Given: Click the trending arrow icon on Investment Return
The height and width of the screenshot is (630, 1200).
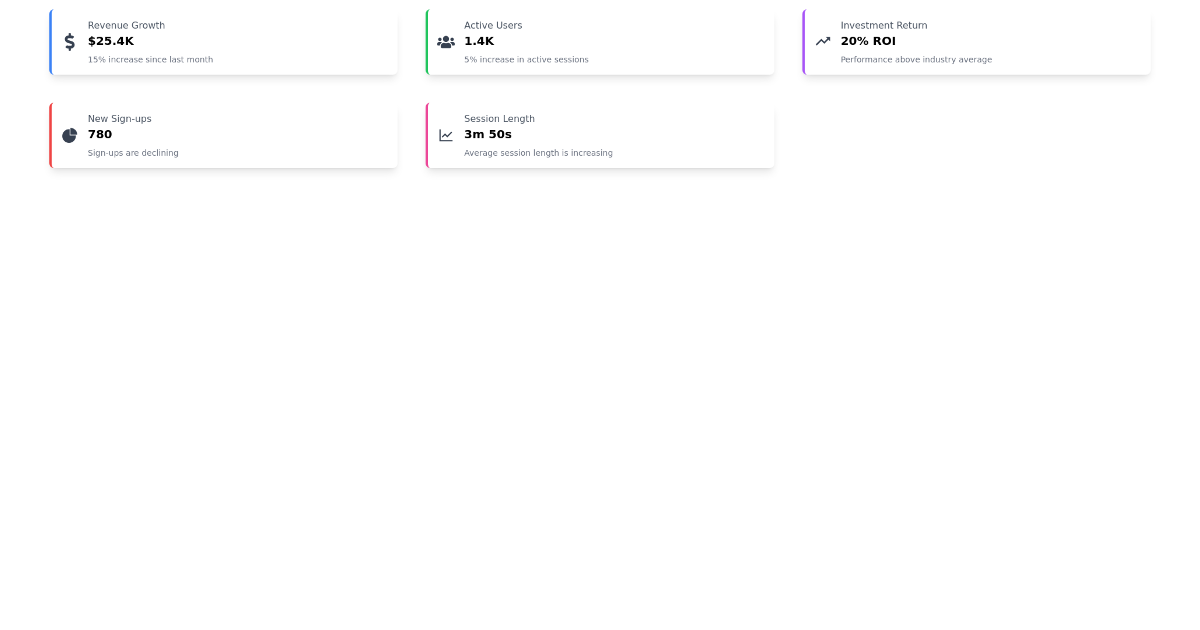Looking at the screenshot, I should (x=822, y=42).
